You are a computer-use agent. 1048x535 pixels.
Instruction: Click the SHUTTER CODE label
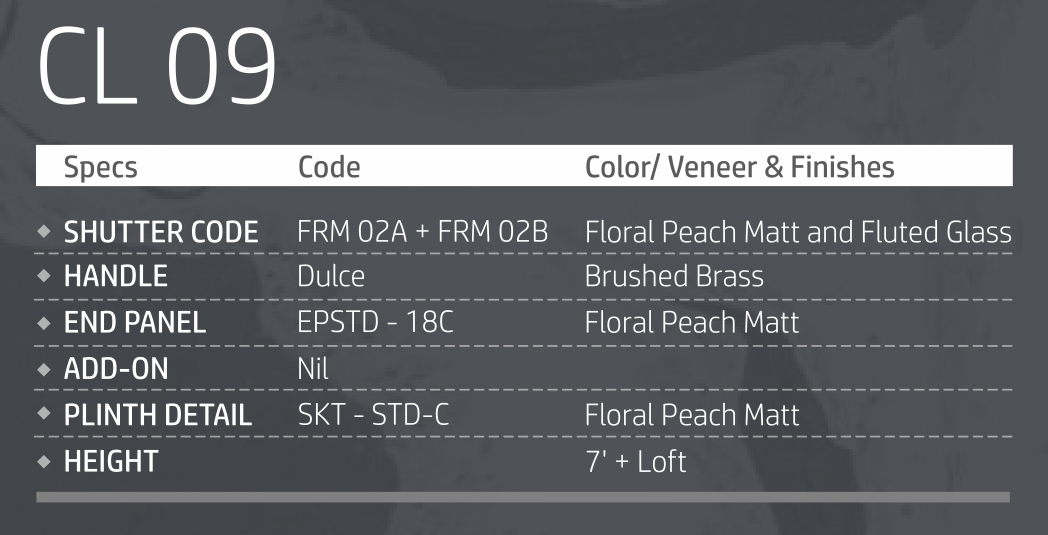(x=161, y=233)
